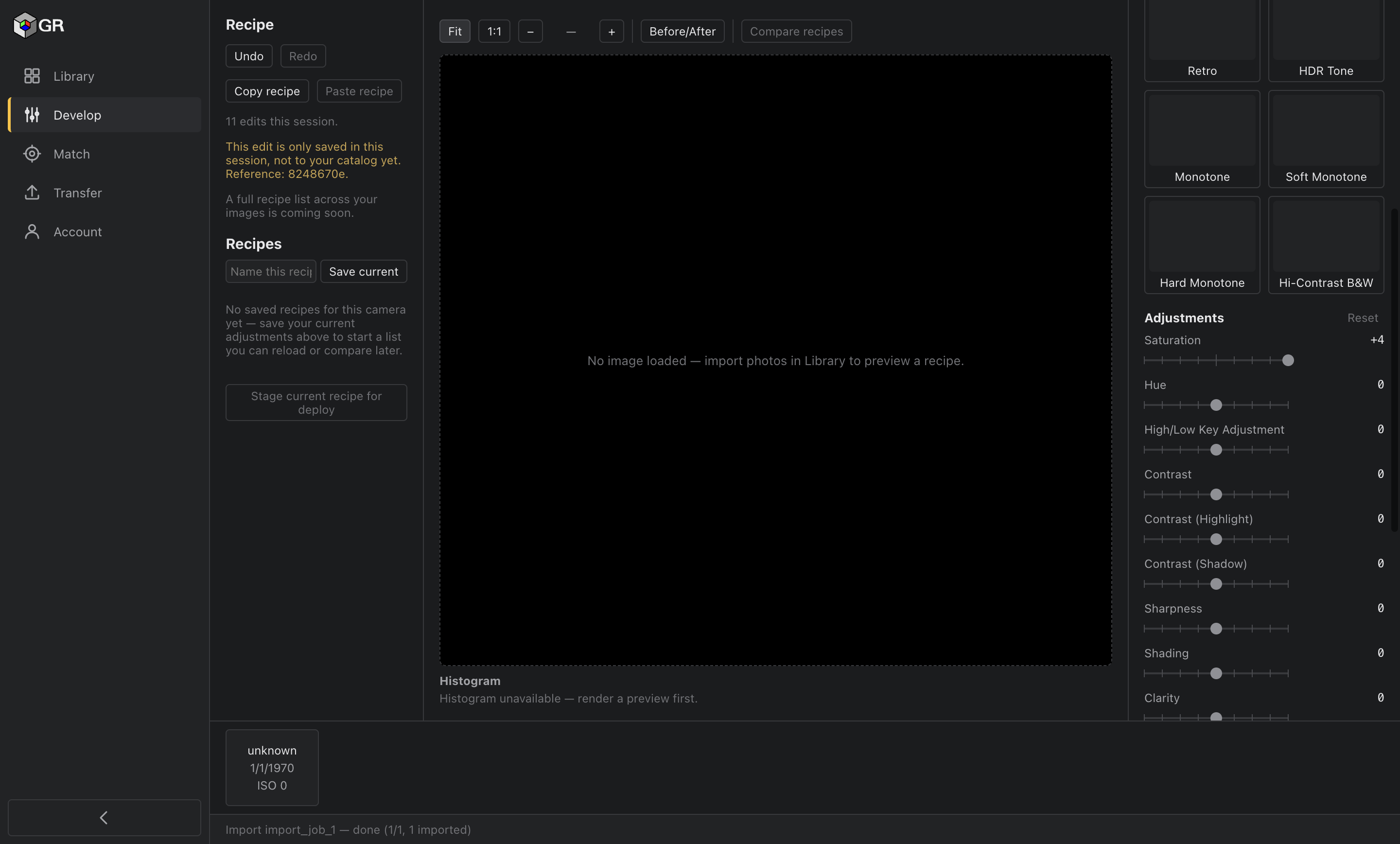The height and width of the screenshot is (844, 1400).
Task: Select the unknown 1/1/1970 filmstrip thumbnail
Action: click(272, 767)
